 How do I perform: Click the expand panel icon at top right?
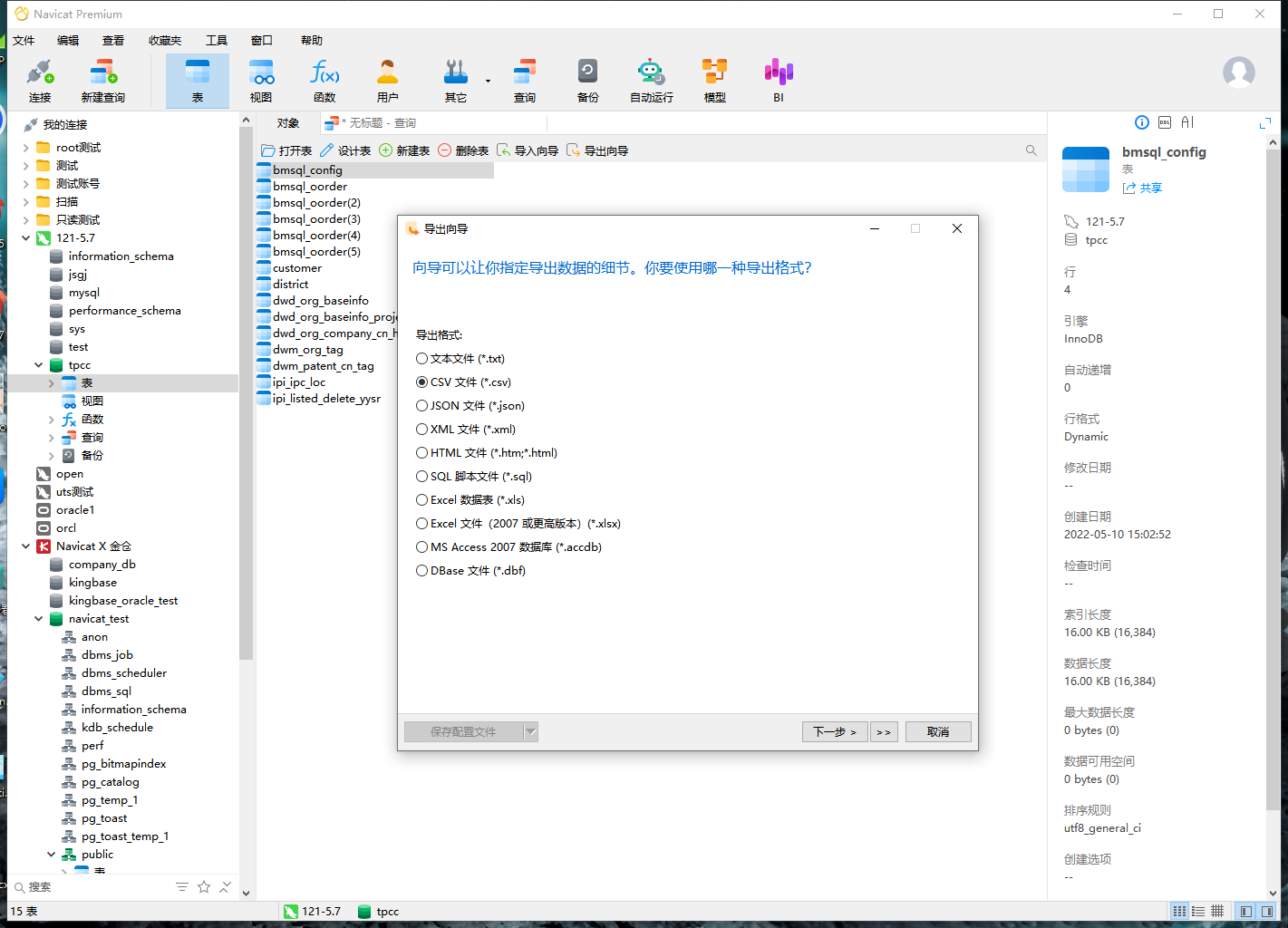pos(1265,122)
